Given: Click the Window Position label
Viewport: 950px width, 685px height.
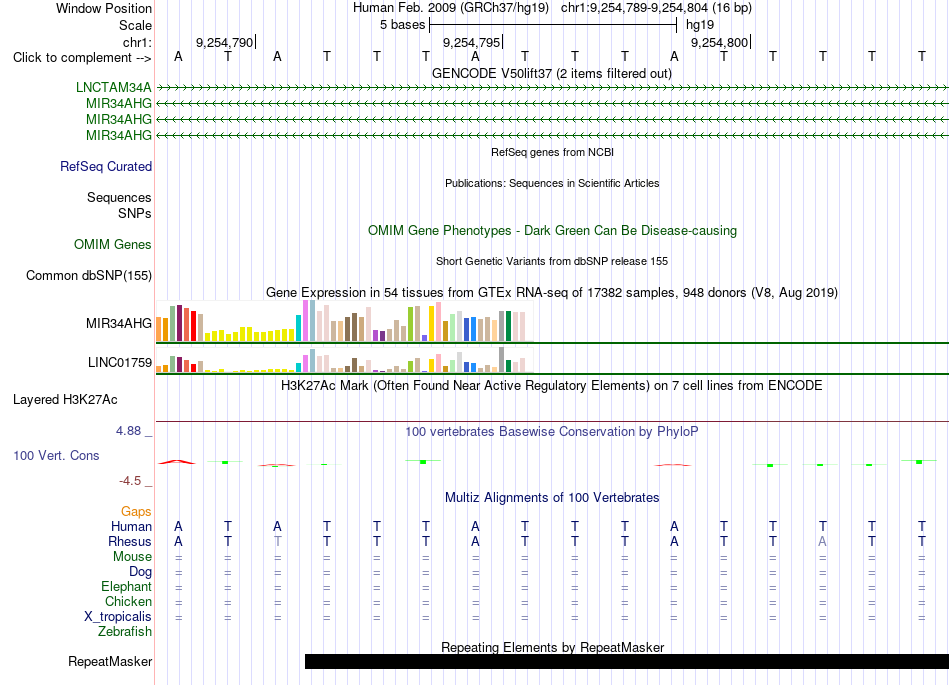Looking at the screenshot, I should pyautogui.click(x=104, y=8).
